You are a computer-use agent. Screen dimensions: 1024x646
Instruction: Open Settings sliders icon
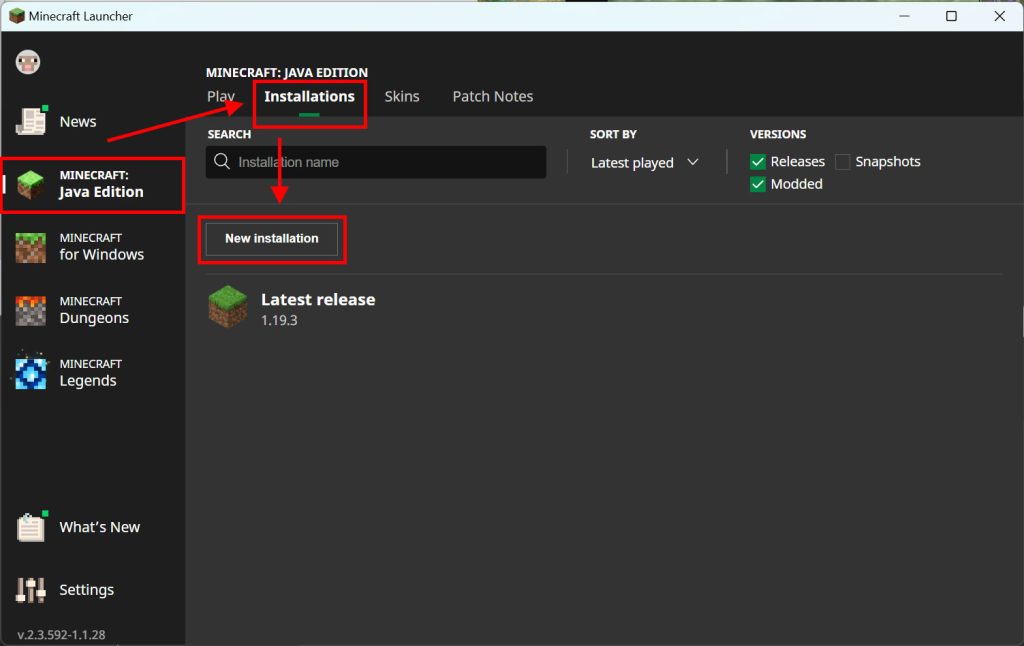click(x=31, y=590)
